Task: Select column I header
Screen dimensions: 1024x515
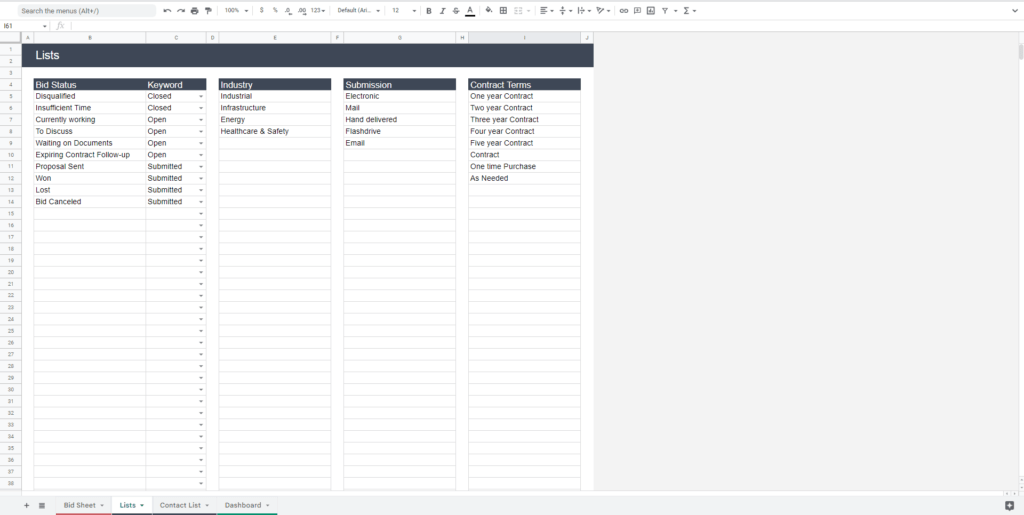Action: 524,38
